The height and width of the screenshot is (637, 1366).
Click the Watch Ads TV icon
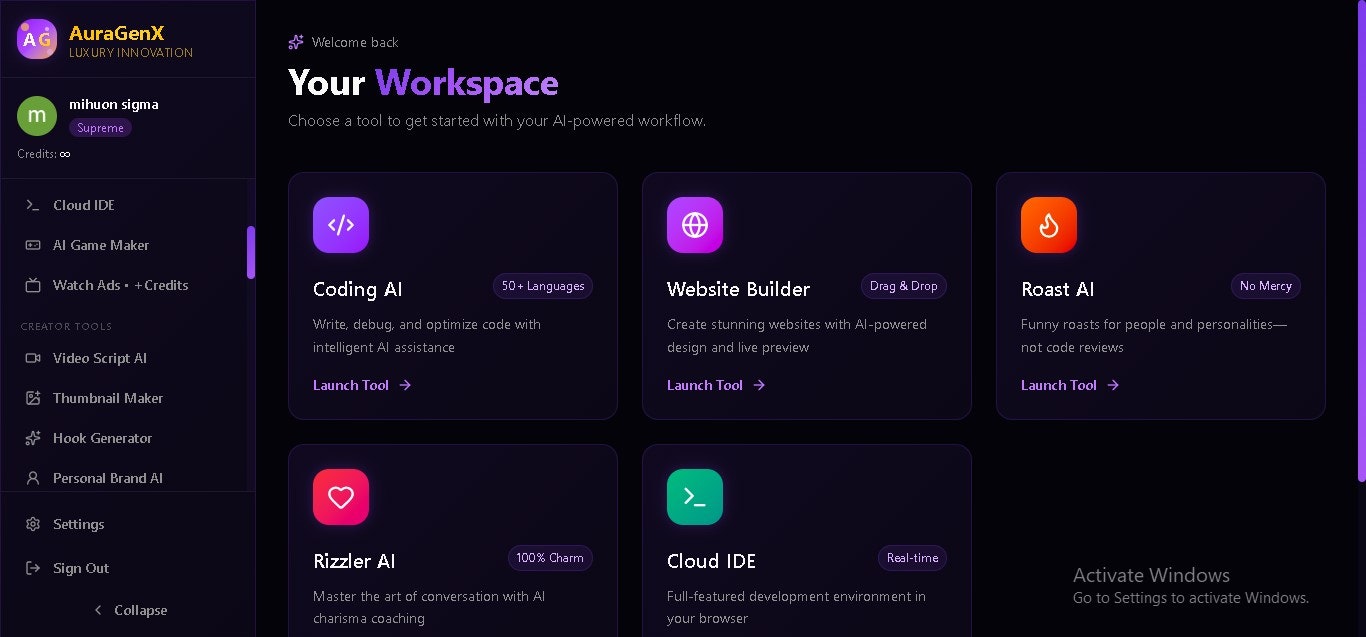click(x=33, y=285)
